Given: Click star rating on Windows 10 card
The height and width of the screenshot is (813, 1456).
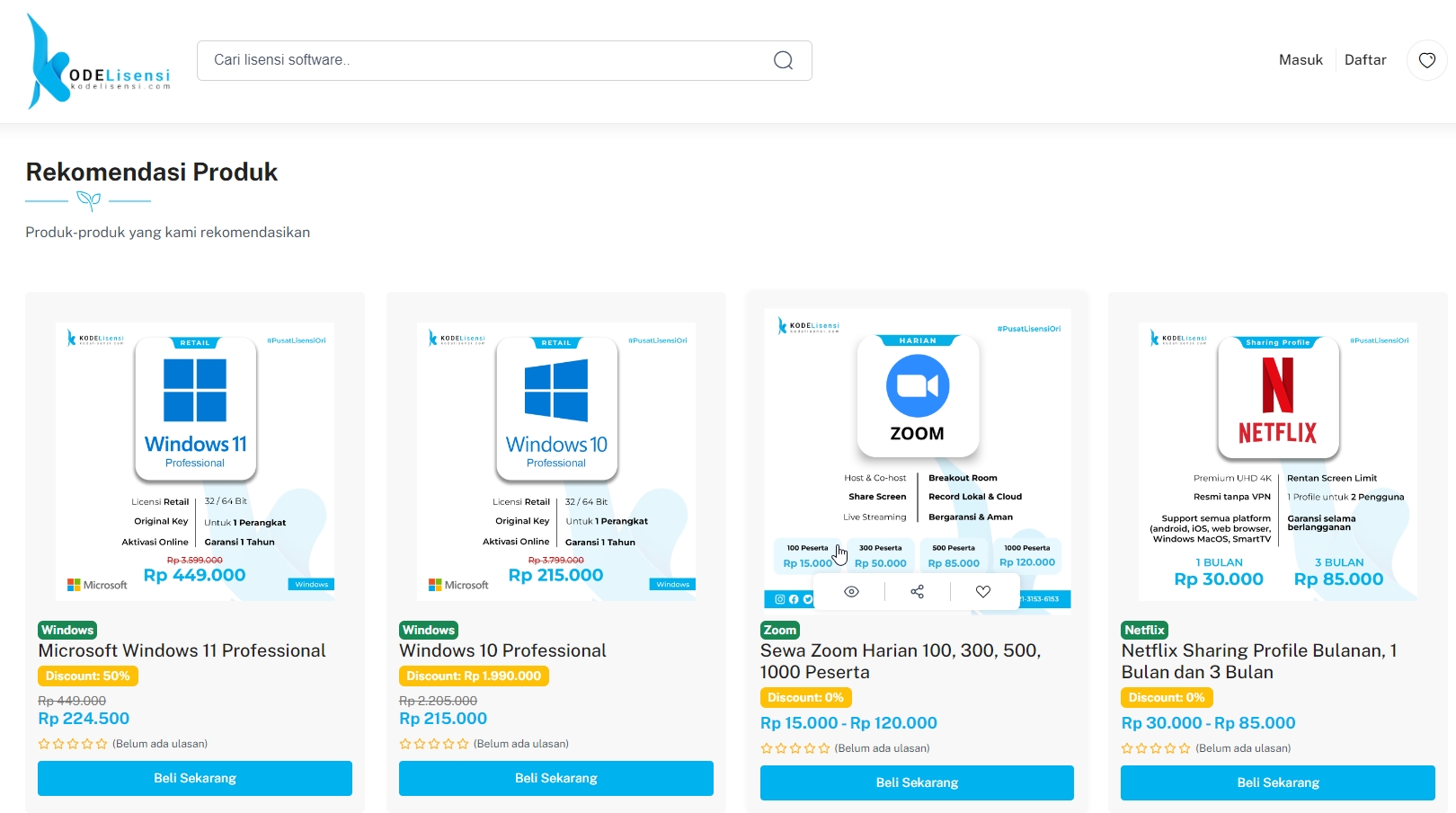Looking at the screenshot, I should click(x=434, y=744).
